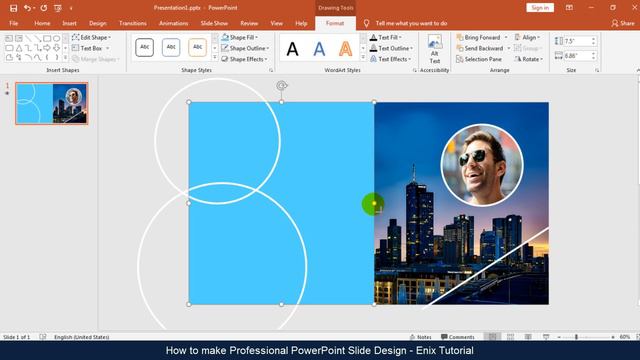Viewport: 640px width, 360px height.
Task: Pick the isosceles triangle shape in the shapes gallery
Action: pos(19,48)
